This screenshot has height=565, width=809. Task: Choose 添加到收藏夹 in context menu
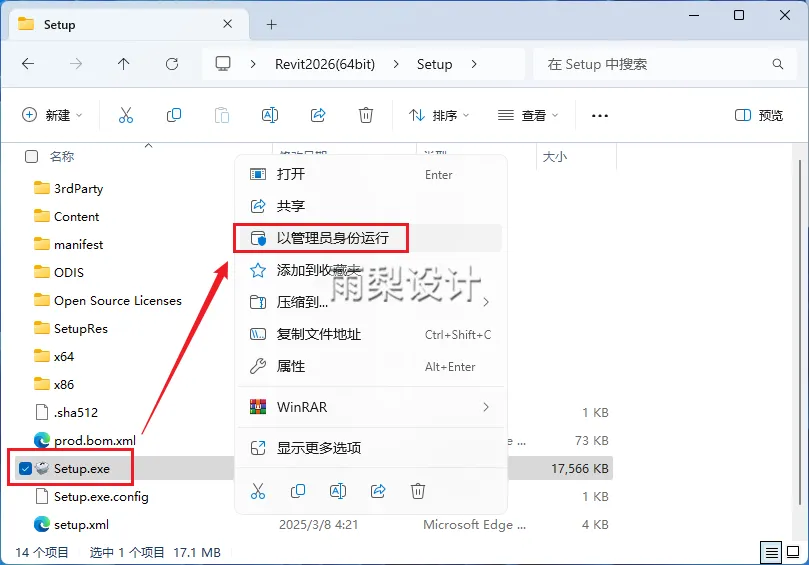click(x=369, y=270)
